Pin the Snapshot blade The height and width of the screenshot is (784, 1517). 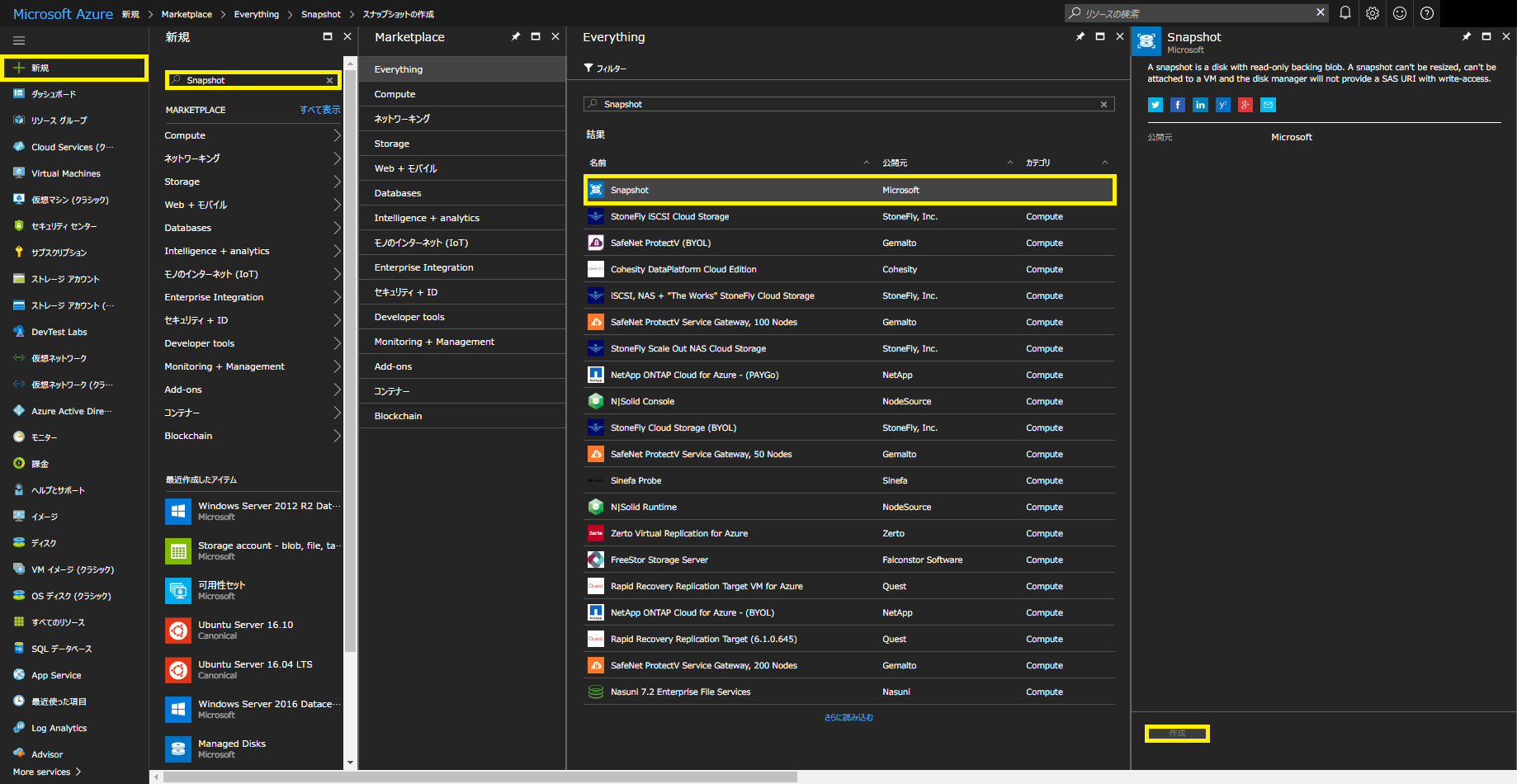pos(1467,36)
